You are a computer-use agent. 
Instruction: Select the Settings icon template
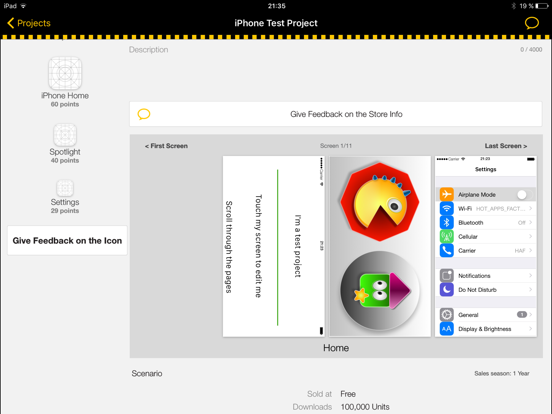[x=65, y=188]
